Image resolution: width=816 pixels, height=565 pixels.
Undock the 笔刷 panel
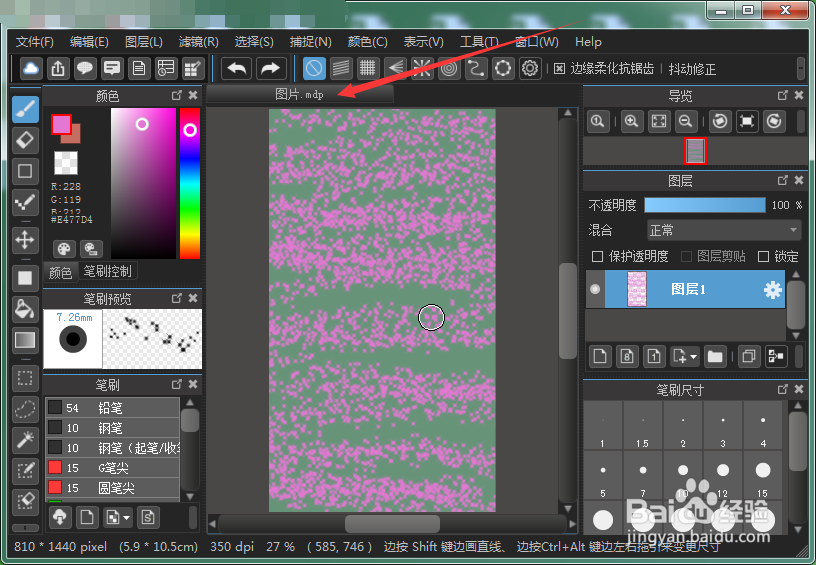(177, 384)
